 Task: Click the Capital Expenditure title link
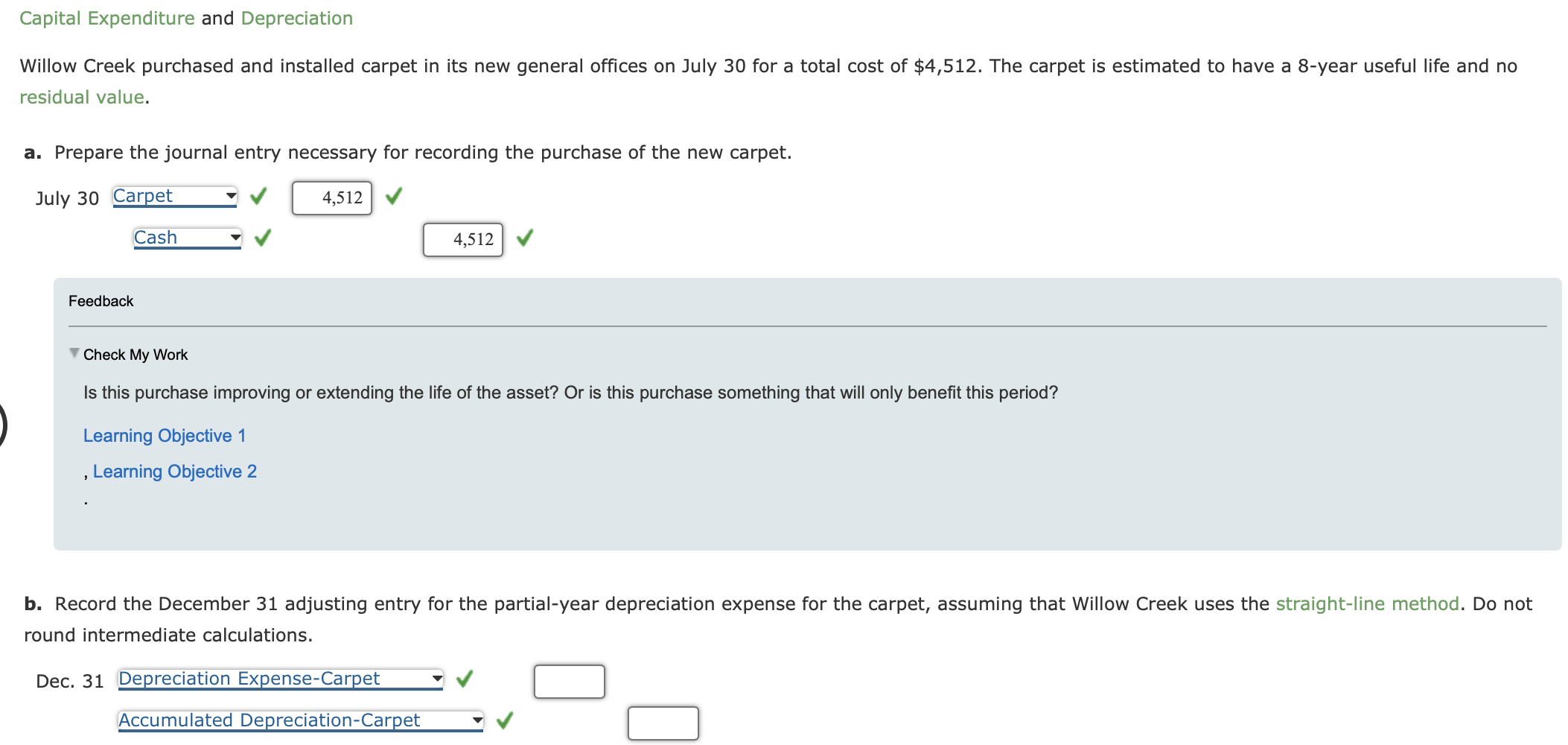click(x=106, y=17)
